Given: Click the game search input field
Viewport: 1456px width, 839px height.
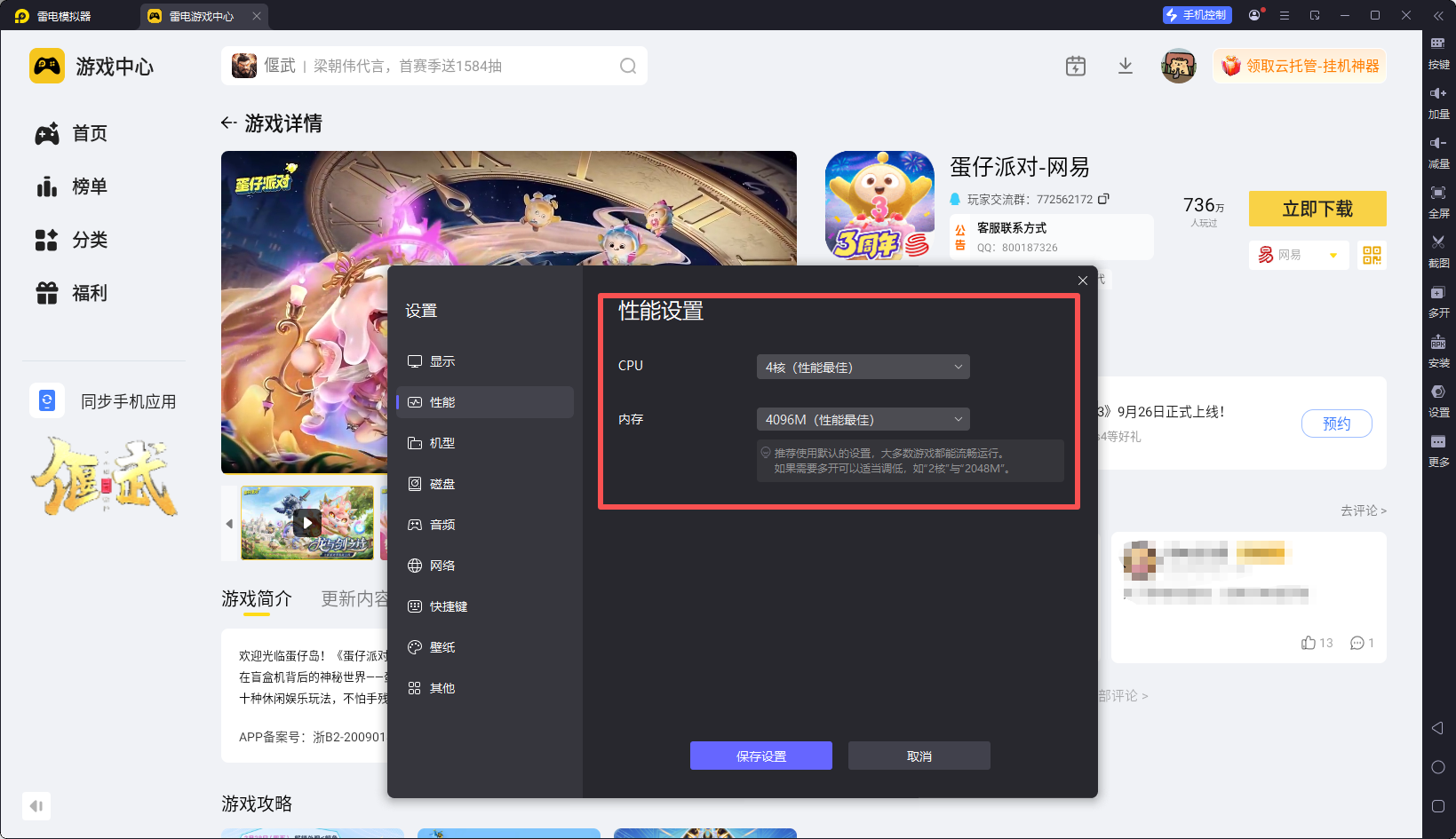Looking at the screenshot, I should [434, 66].
